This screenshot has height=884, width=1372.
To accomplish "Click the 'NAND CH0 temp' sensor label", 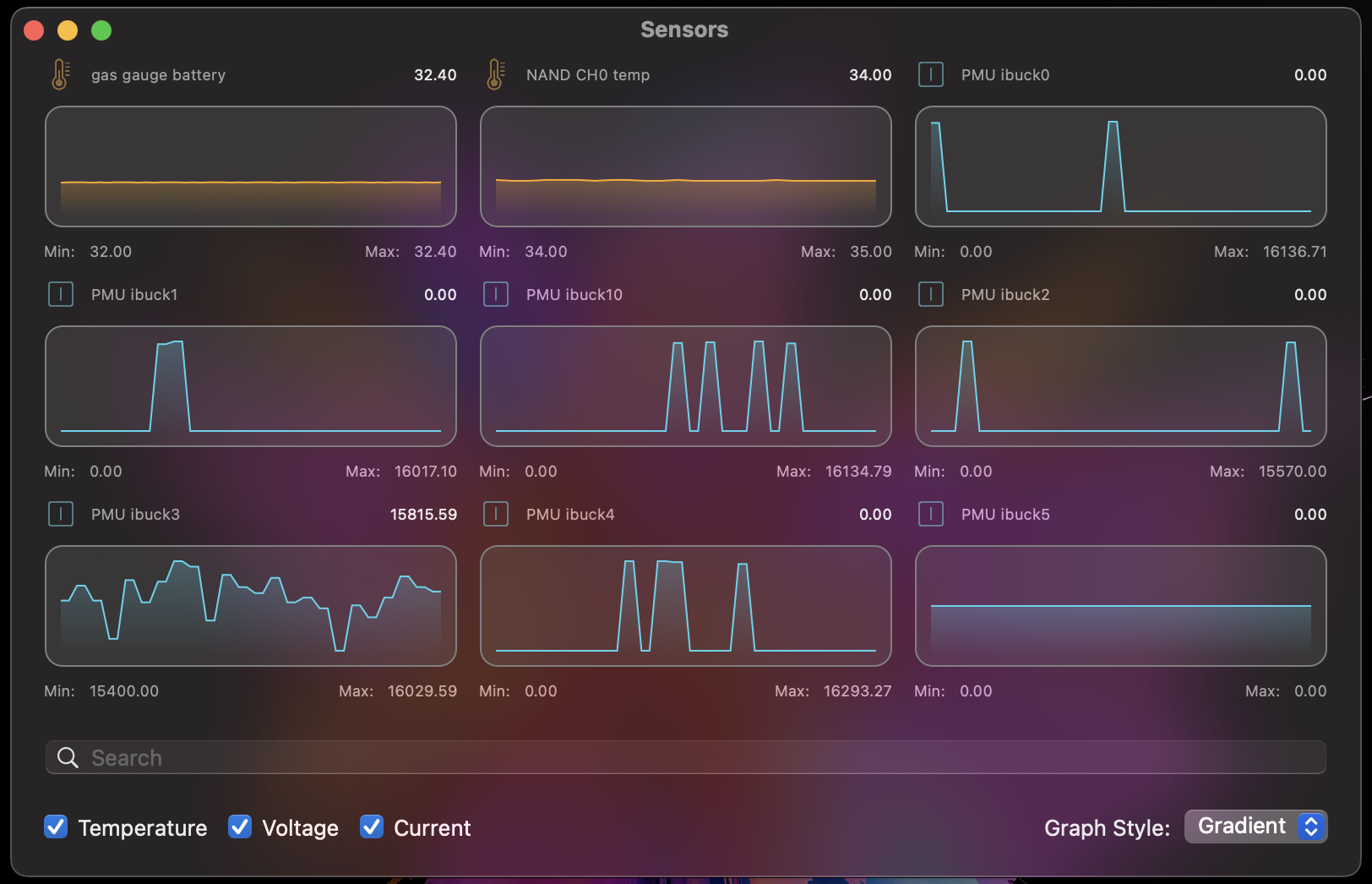I will [x=588, y=75].
